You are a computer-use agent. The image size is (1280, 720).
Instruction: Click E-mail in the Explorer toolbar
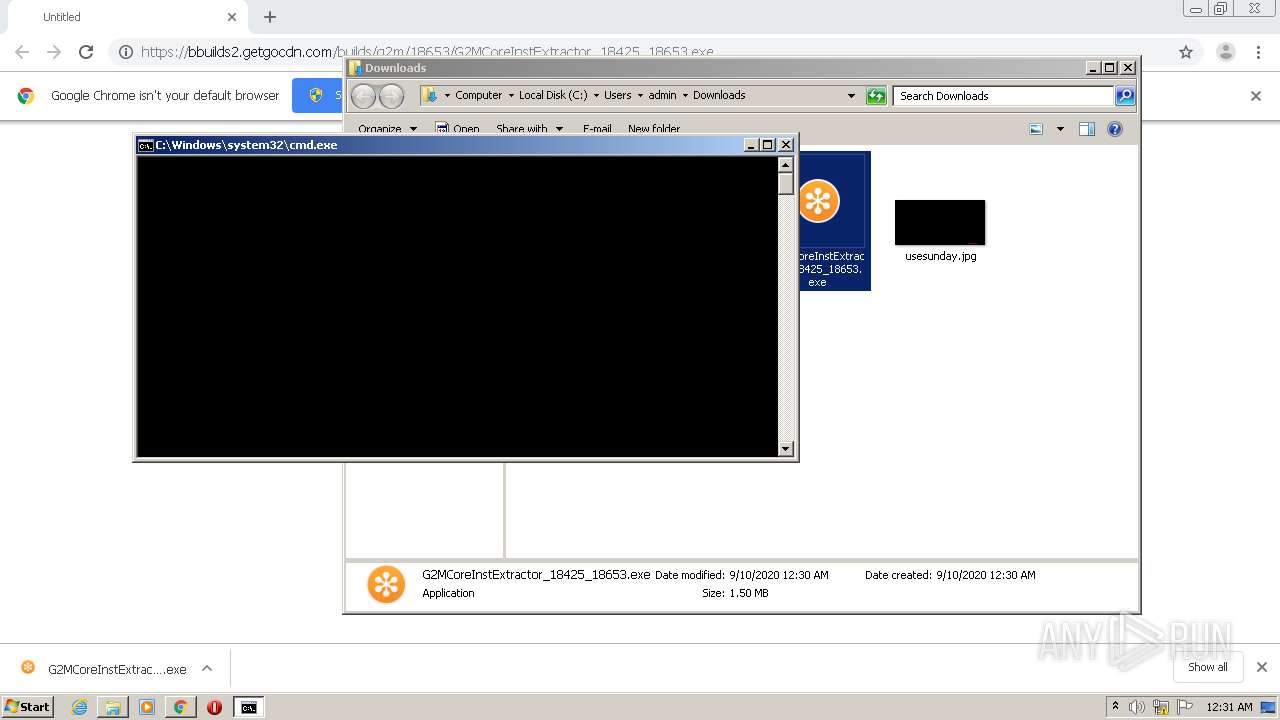pos(597,129)
